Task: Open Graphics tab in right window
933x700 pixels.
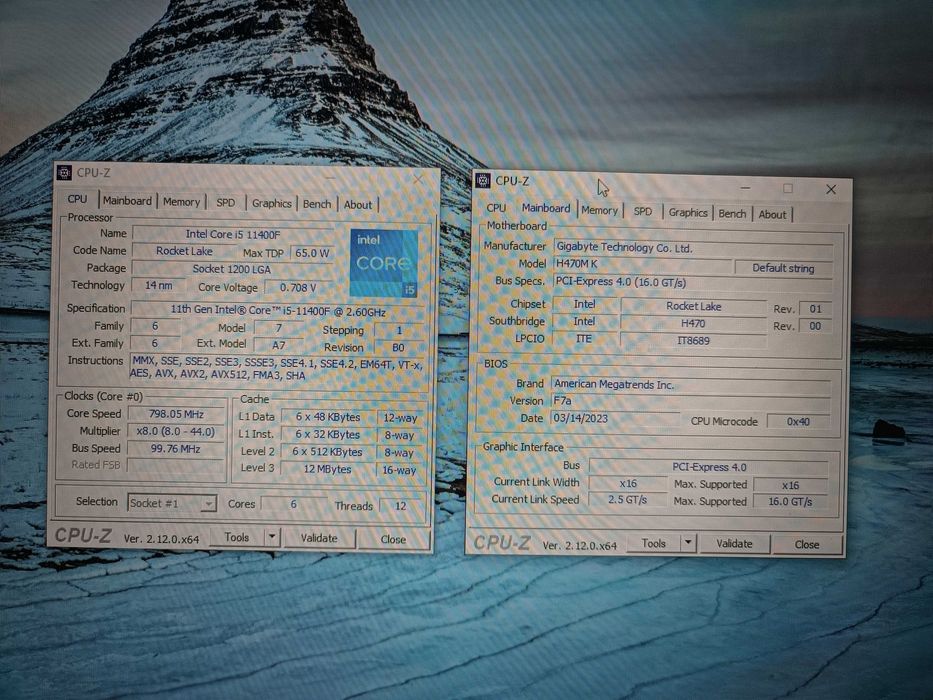Action: pos(688,212)
